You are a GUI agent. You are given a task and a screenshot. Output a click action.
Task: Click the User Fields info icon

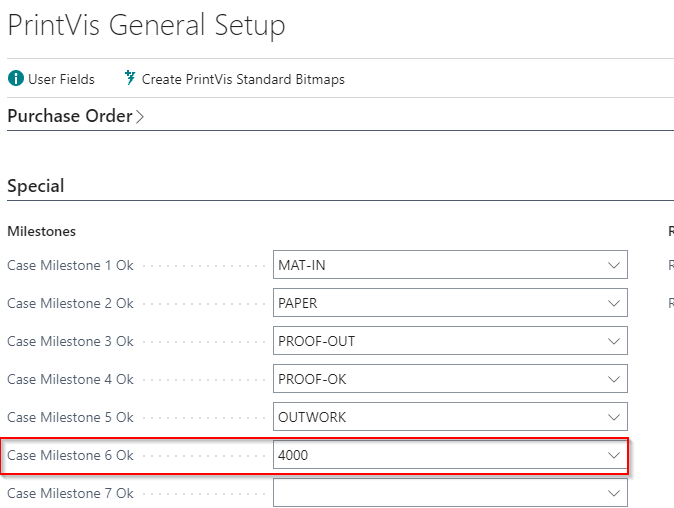click(16, 79)
